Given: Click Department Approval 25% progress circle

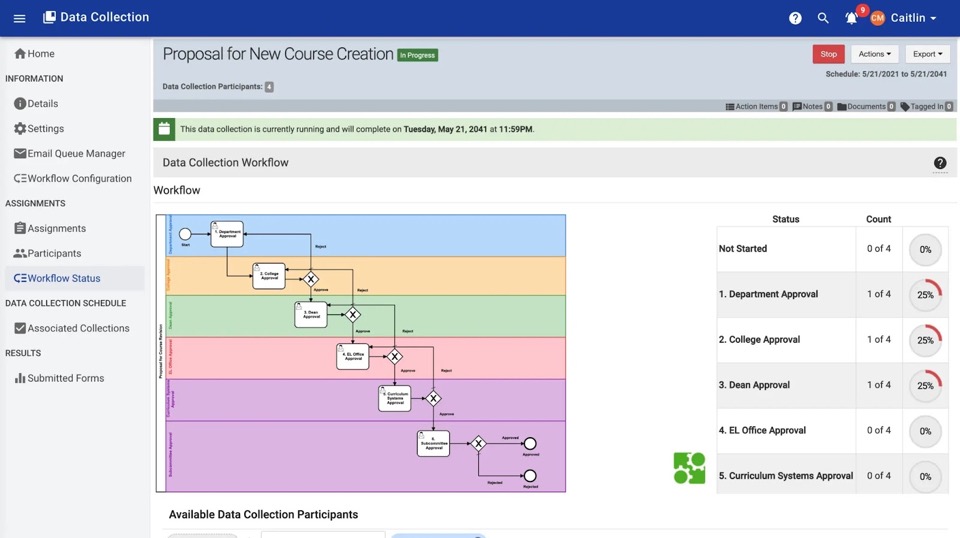Looking at the screenshot, I should [925, 294].
